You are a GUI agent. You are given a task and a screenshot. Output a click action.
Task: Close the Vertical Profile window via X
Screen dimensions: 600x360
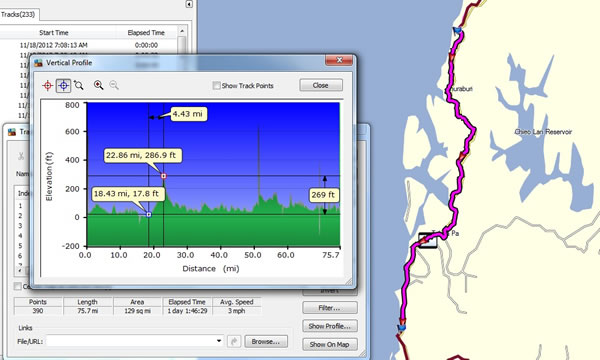[339, 60]
